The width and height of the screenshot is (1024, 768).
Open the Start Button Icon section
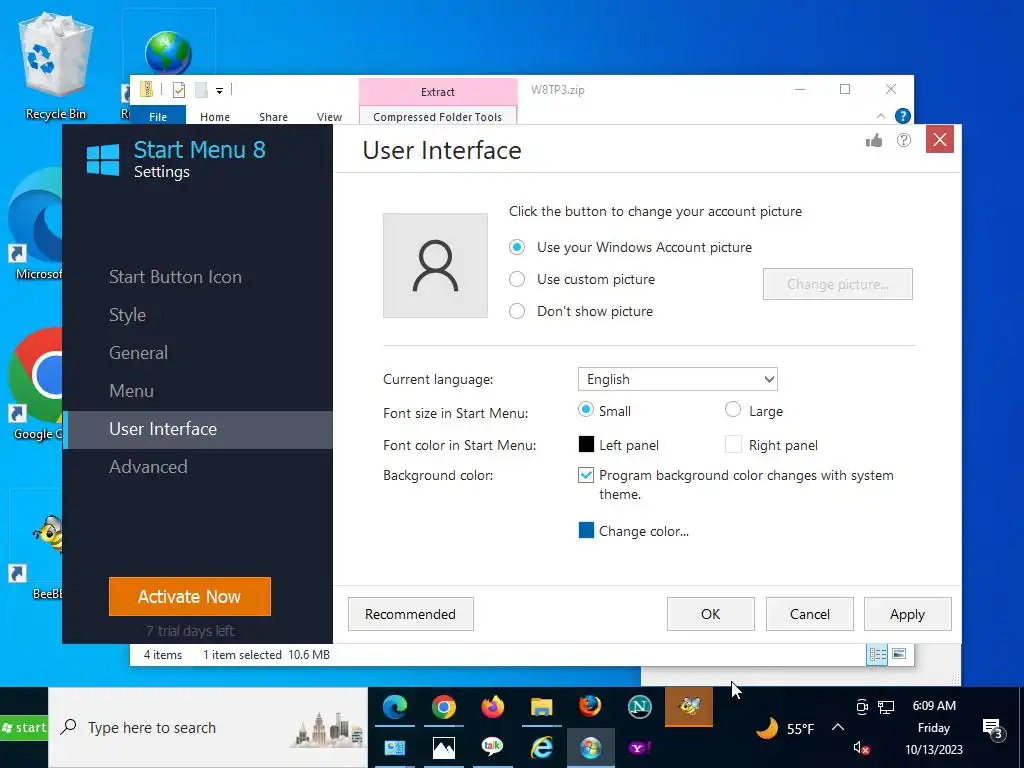(x=175, y=277)
